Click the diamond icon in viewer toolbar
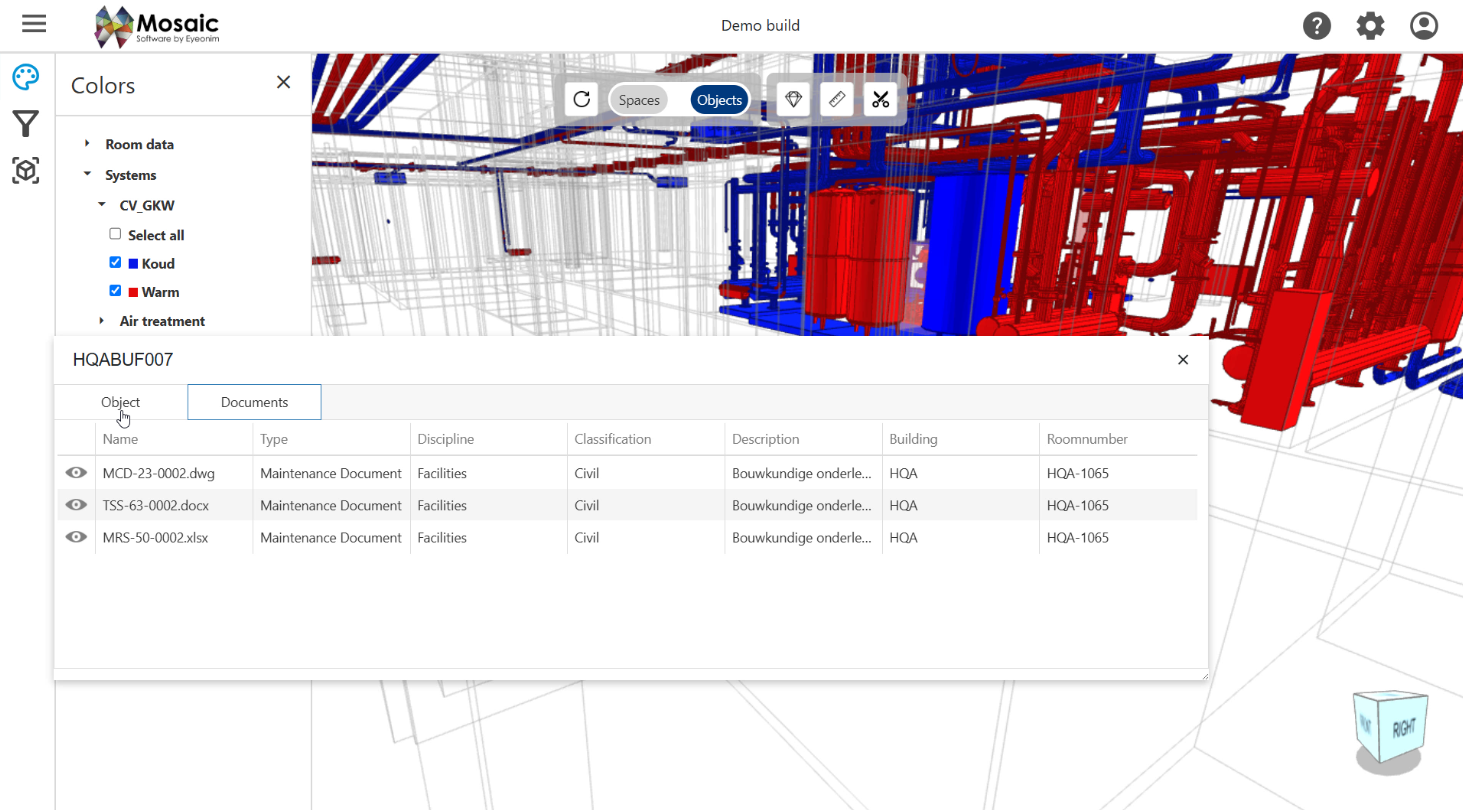The width and height of the screenshot is (1463, 810). click(794, 99)
